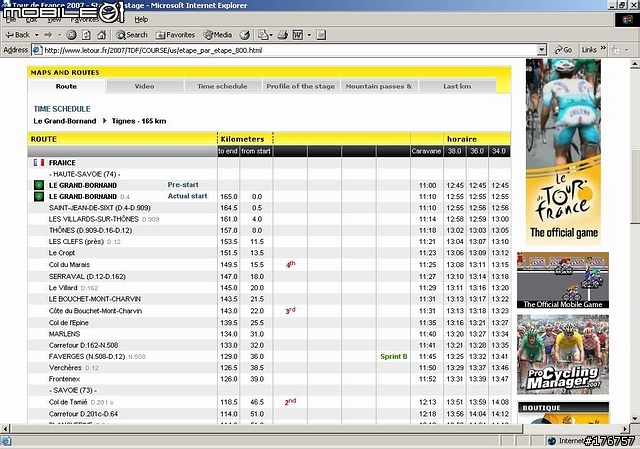The width and height of the screenshot is (640, 449).
Task: Click the SAVOIE (73) heading
Action: point(73,390)
